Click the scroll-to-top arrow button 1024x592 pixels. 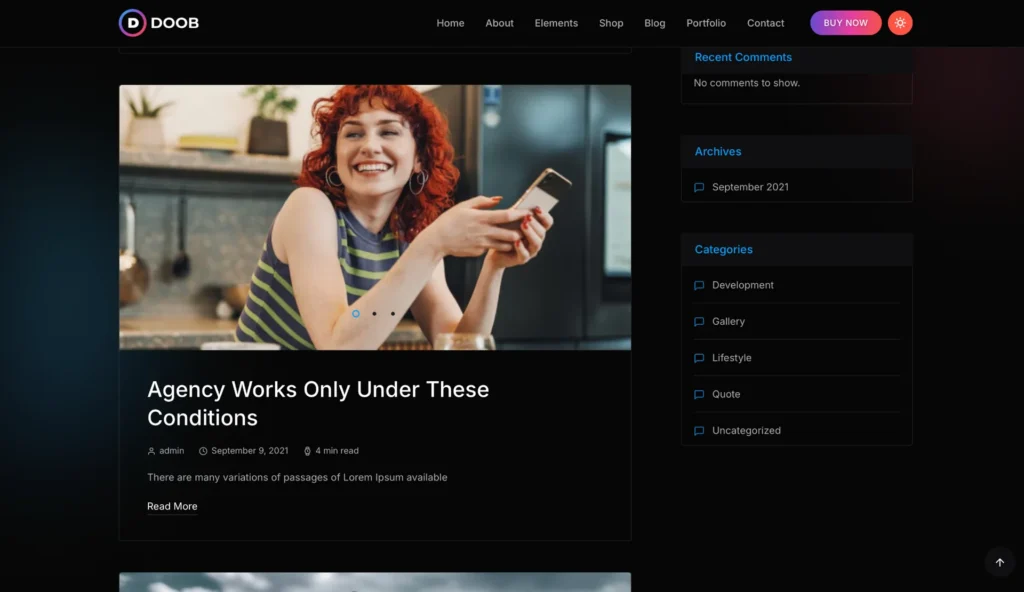point(999,562)
